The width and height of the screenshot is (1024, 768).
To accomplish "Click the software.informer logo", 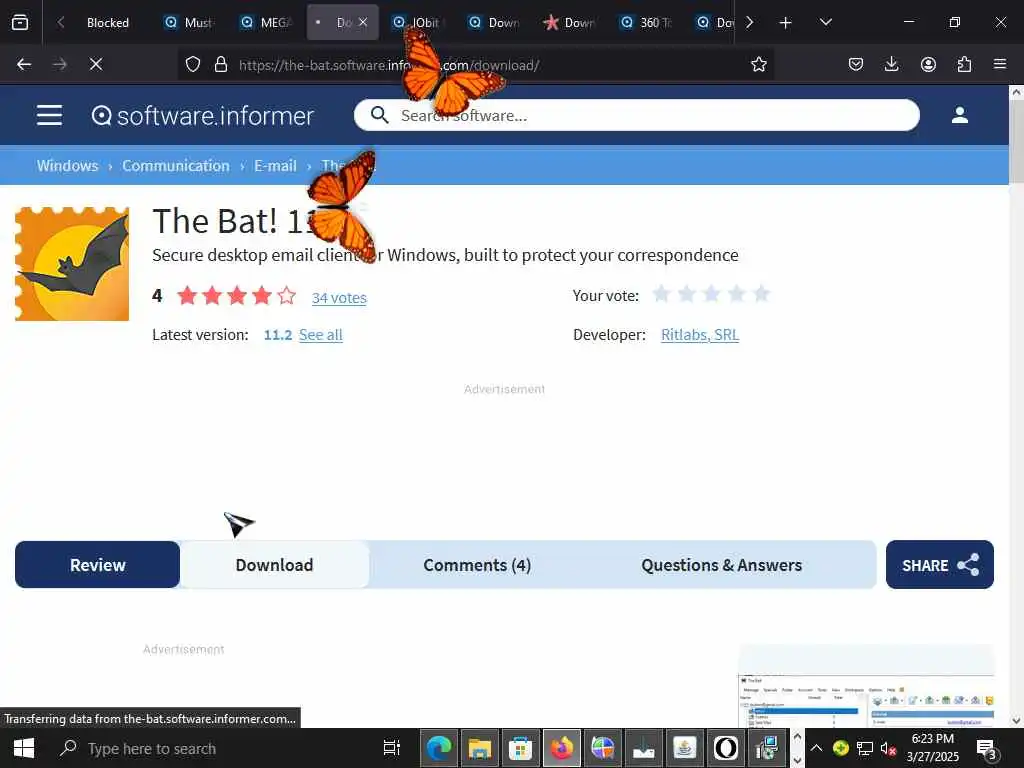I will (x=202, y=116).
